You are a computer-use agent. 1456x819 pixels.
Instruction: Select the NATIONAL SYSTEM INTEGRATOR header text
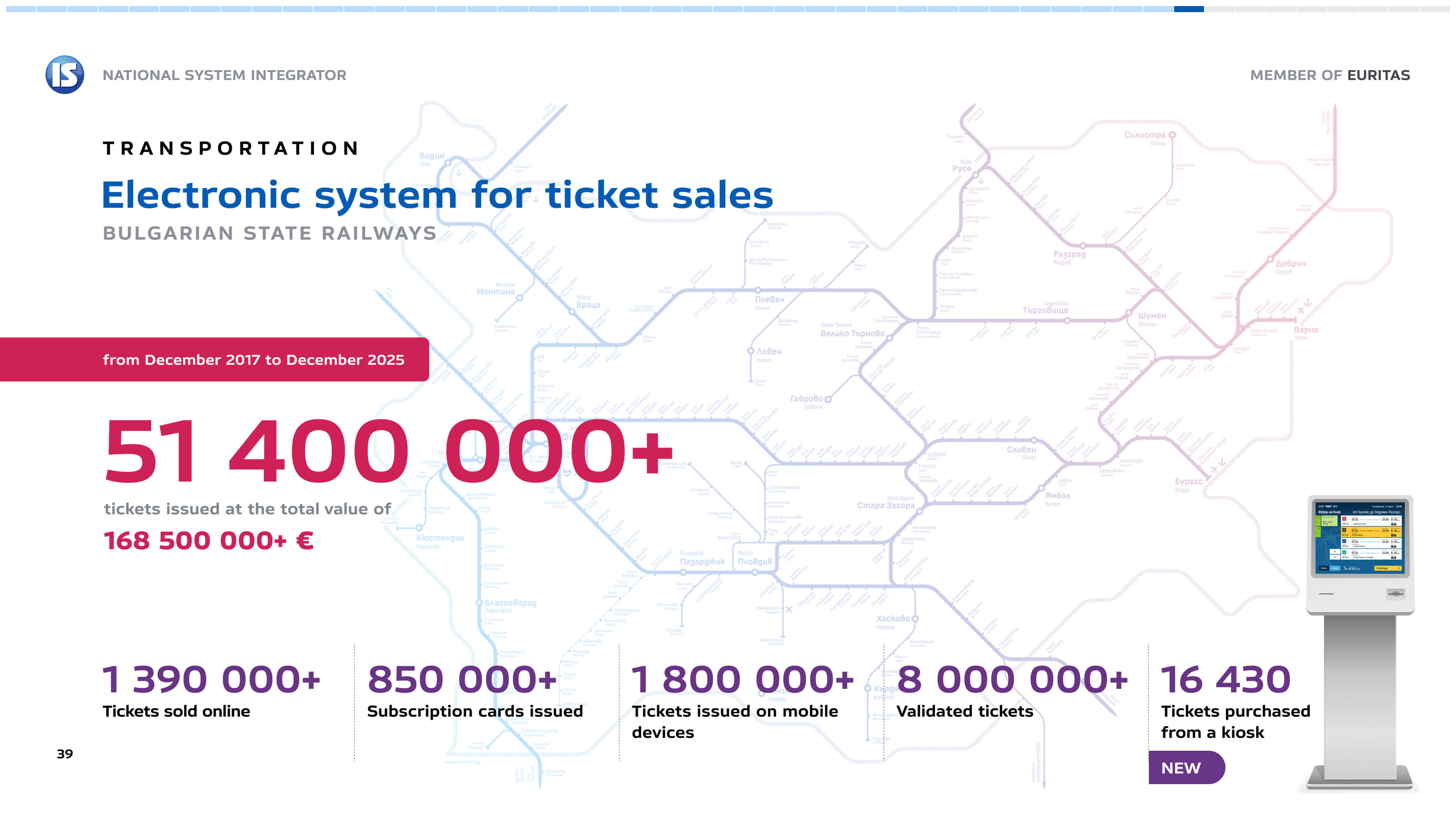point(224,75)
